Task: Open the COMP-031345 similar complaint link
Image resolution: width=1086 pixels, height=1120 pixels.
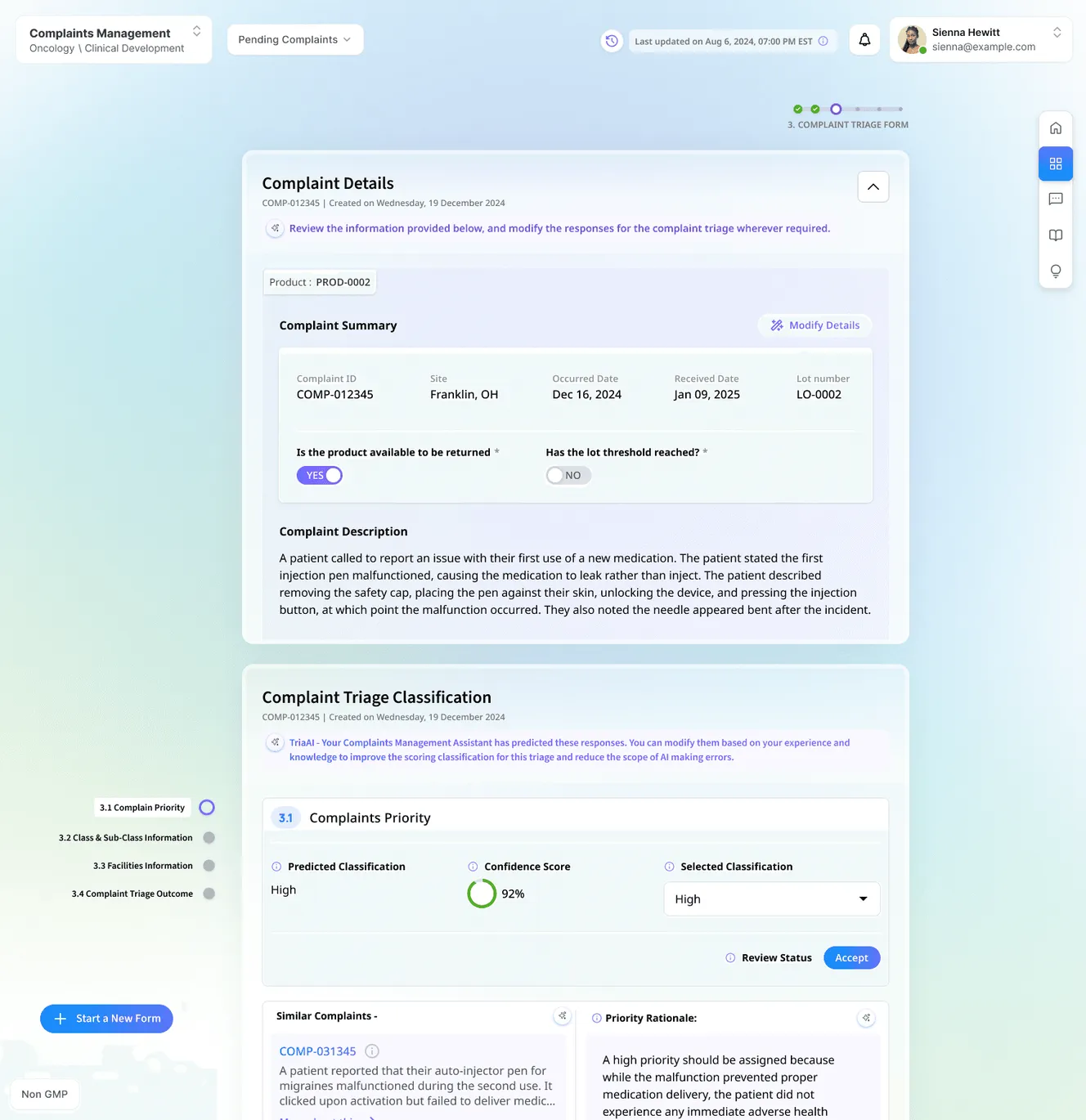Action: pos(318,1051)
